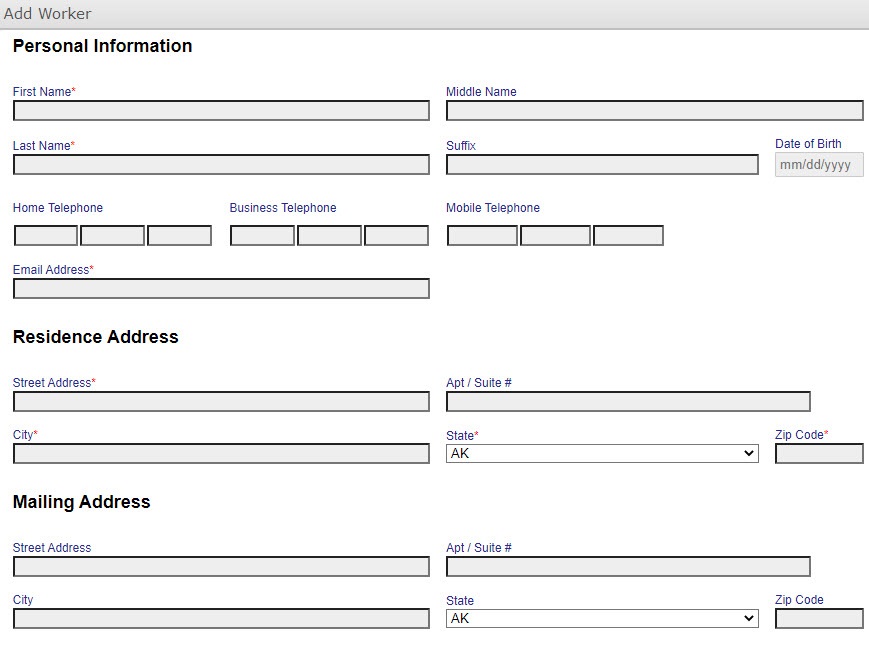Click the last Mobile Telephone box

[x=628, y=236]
